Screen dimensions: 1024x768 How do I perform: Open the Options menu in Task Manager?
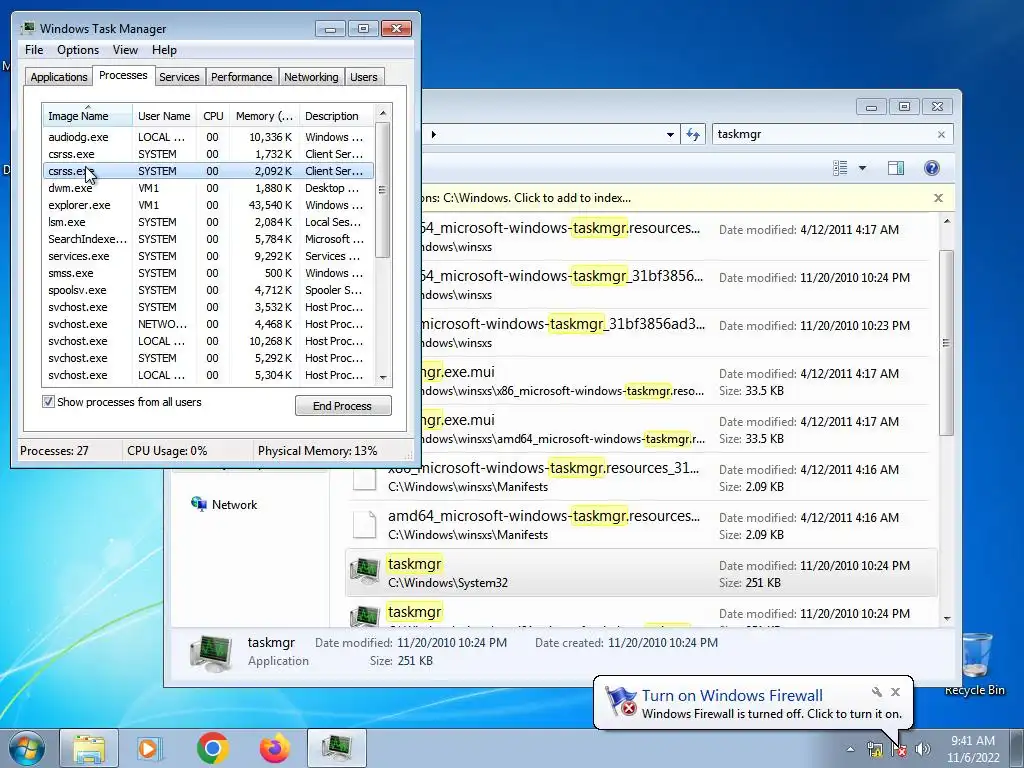78,50
